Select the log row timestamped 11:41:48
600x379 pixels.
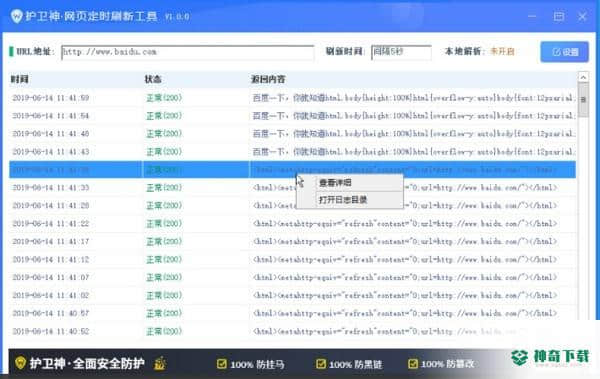292,134
